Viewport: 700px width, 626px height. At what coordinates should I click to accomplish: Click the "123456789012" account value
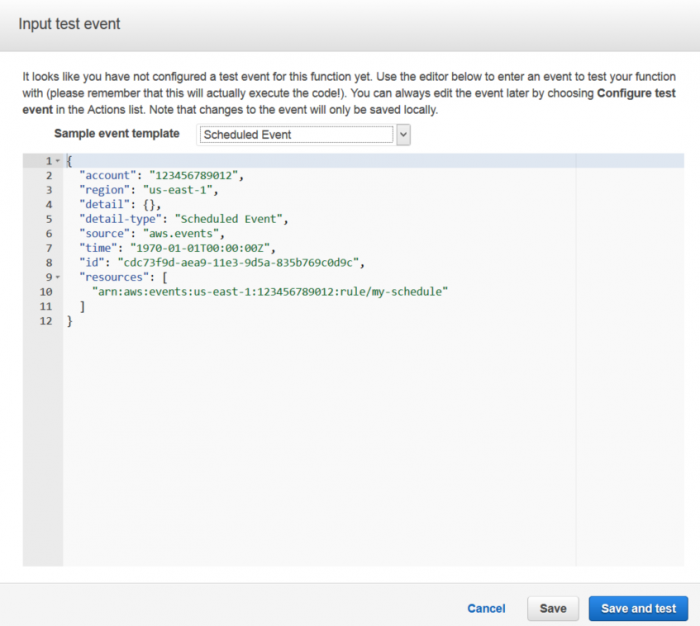tap(193, 175)
